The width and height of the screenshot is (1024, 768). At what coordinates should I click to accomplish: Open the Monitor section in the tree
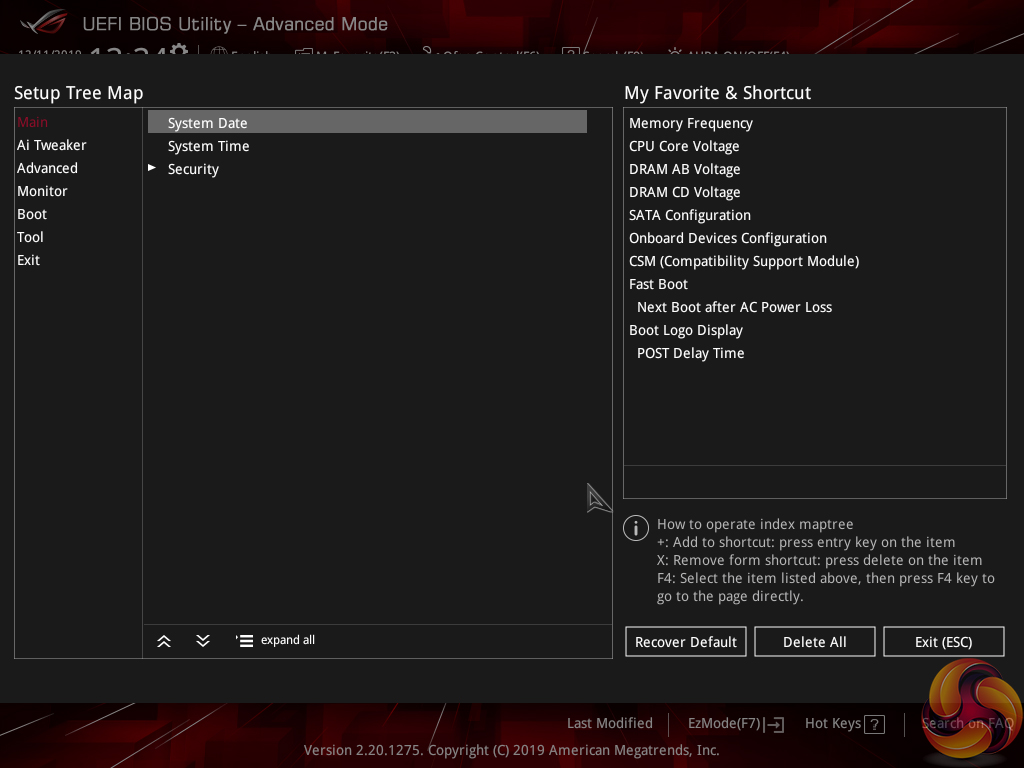pos(42,191)
